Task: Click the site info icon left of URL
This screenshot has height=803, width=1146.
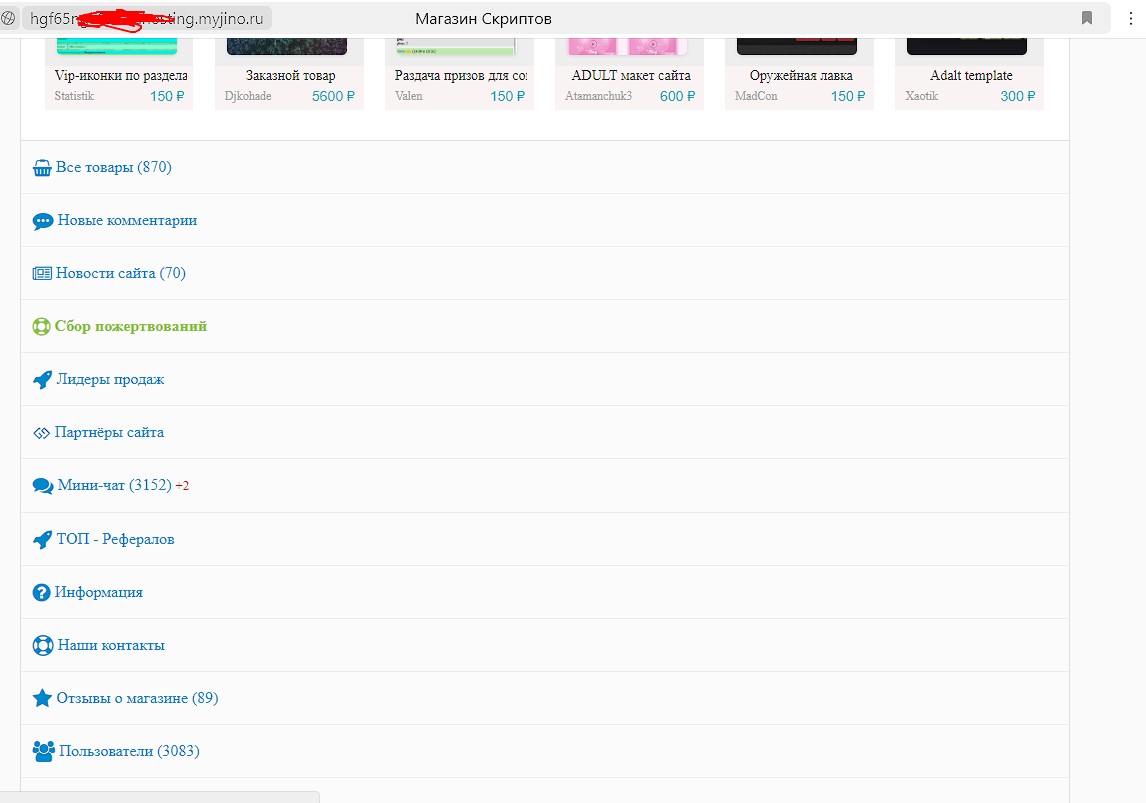Action: tap(9, 18)
